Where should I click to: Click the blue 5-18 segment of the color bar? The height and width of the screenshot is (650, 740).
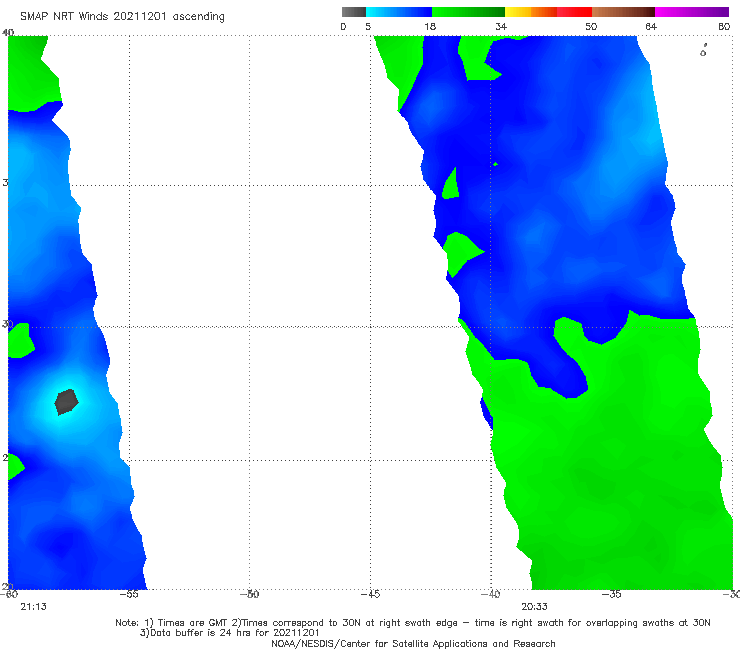(399, 12)
